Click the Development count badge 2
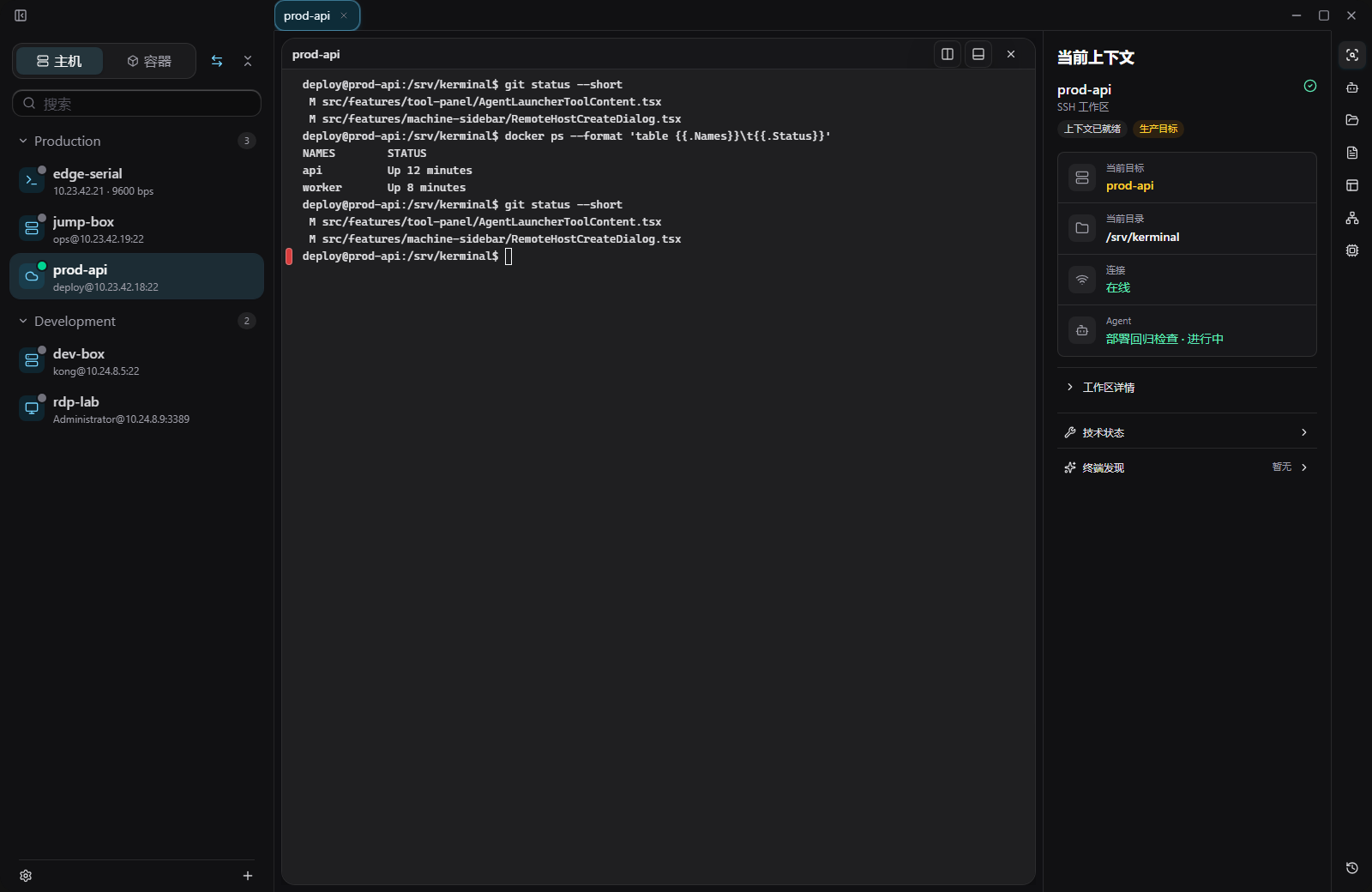The width and height of the screenshot is (1372, 892). [x=247, y=321]
